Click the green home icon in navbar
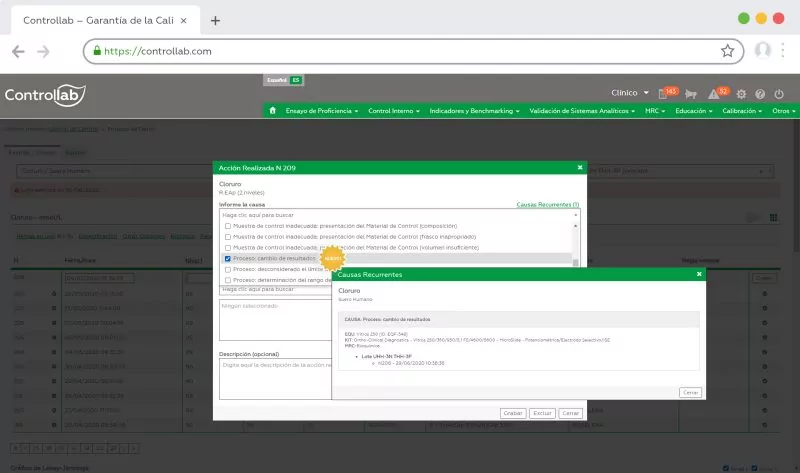This screenshot has height=473, width=800. 273,111
